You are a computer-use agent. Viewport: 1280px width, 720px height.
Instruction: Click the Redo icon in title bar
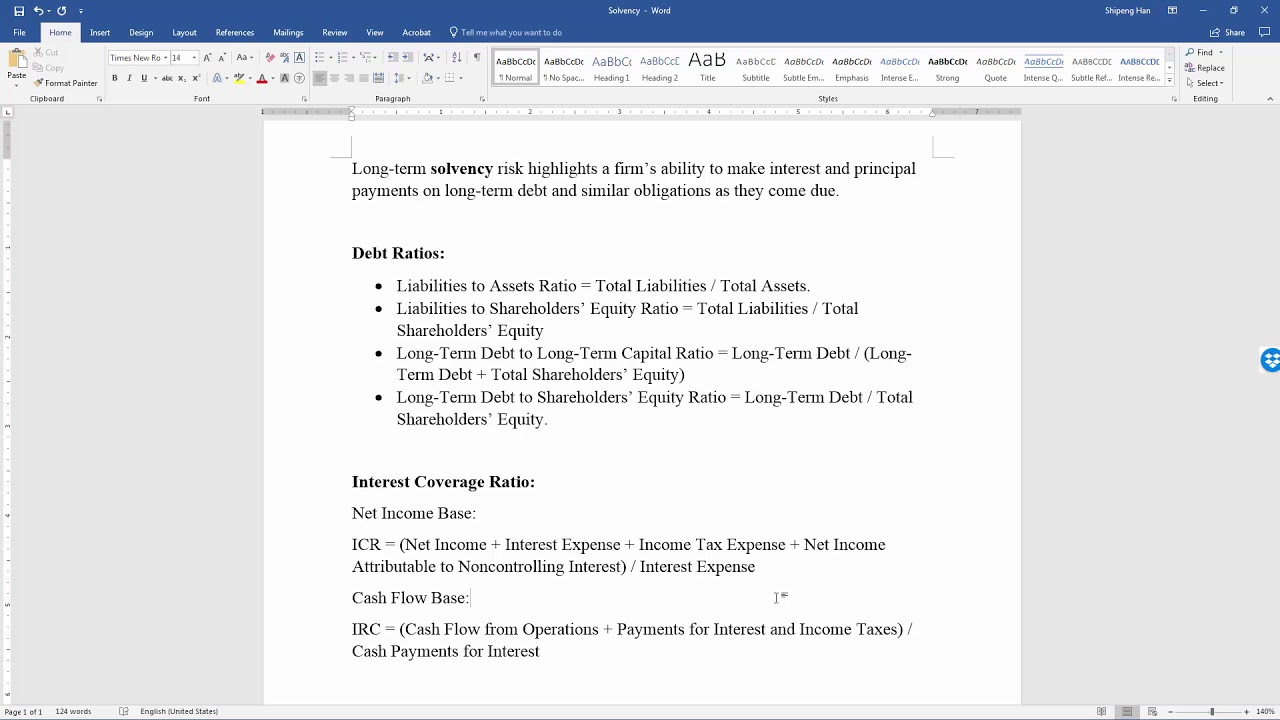click(x=61, y=11)
